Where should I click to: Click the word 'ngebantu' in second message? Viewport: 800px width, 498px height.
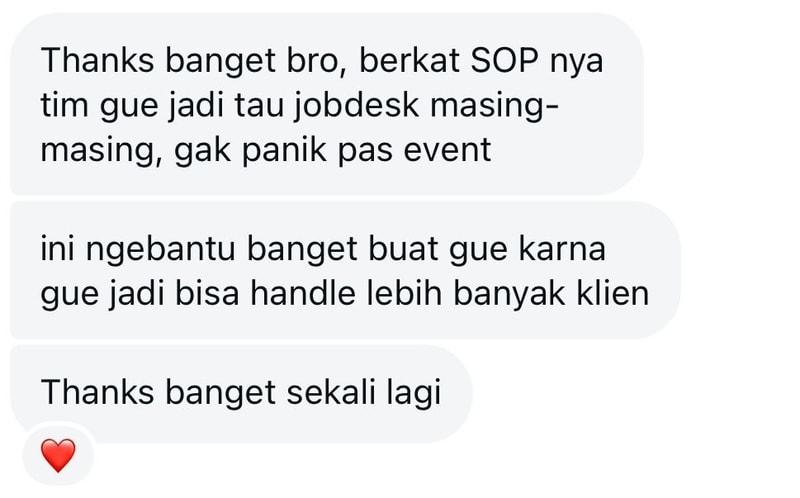(161, 251)
